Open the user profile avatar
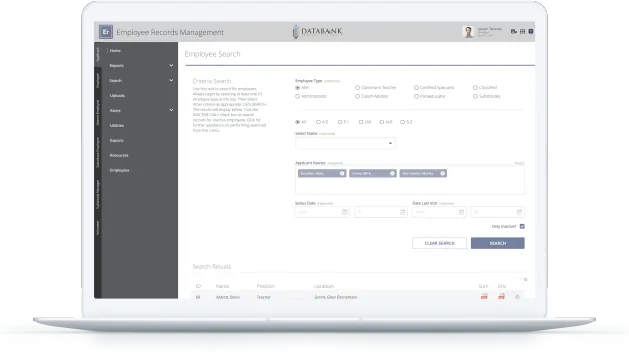 coord(468,32)
